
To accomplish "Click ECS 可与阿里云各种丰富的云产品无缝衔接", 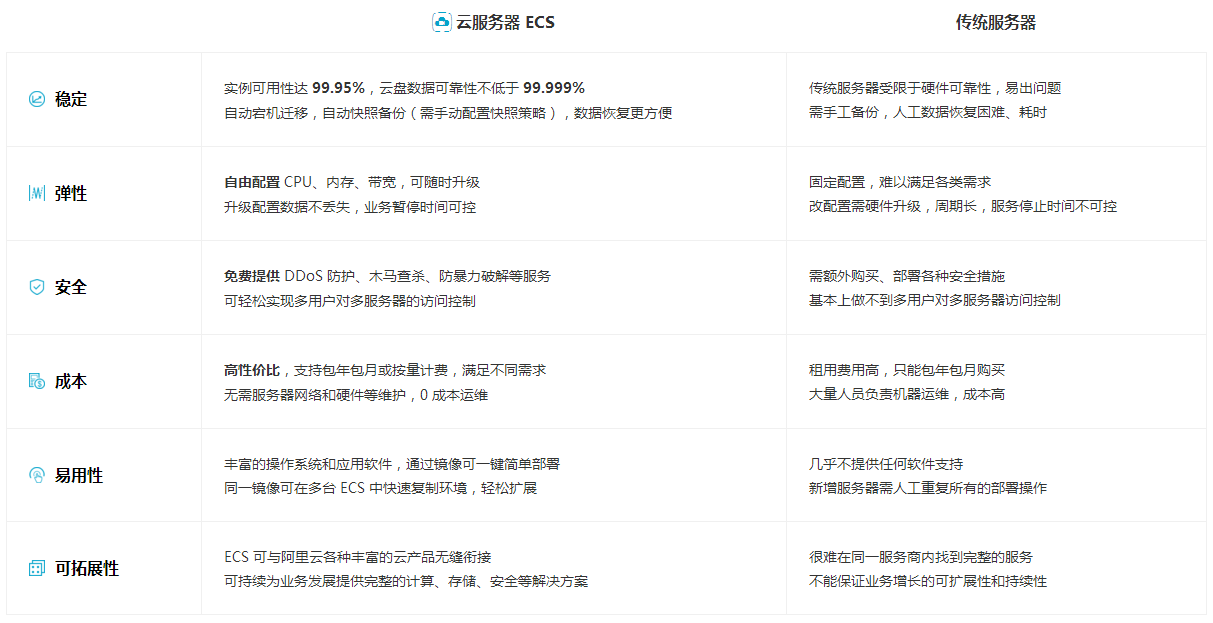I will point(358,557).
